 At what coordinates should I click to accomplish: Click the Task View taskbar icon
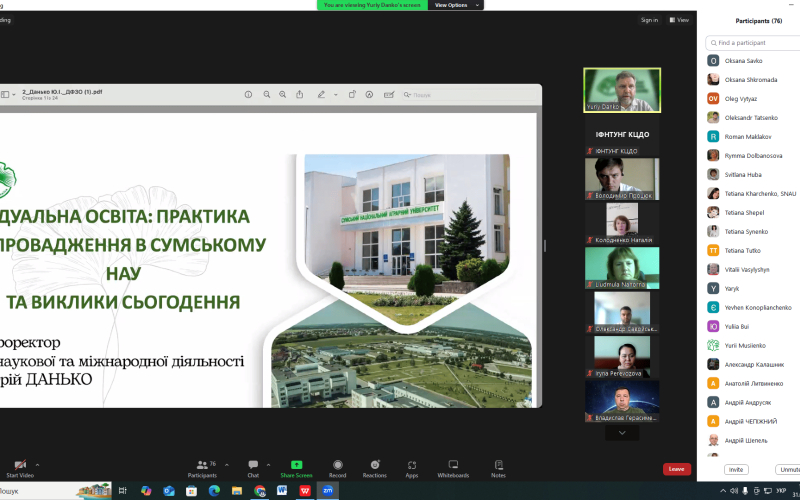coord(122,491)
